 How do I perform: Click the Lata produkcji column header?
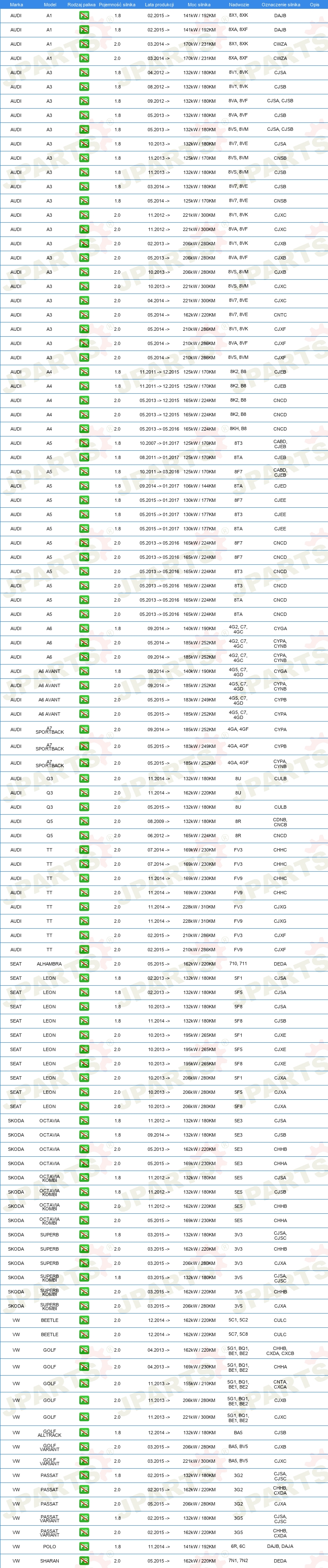(159, 4)
